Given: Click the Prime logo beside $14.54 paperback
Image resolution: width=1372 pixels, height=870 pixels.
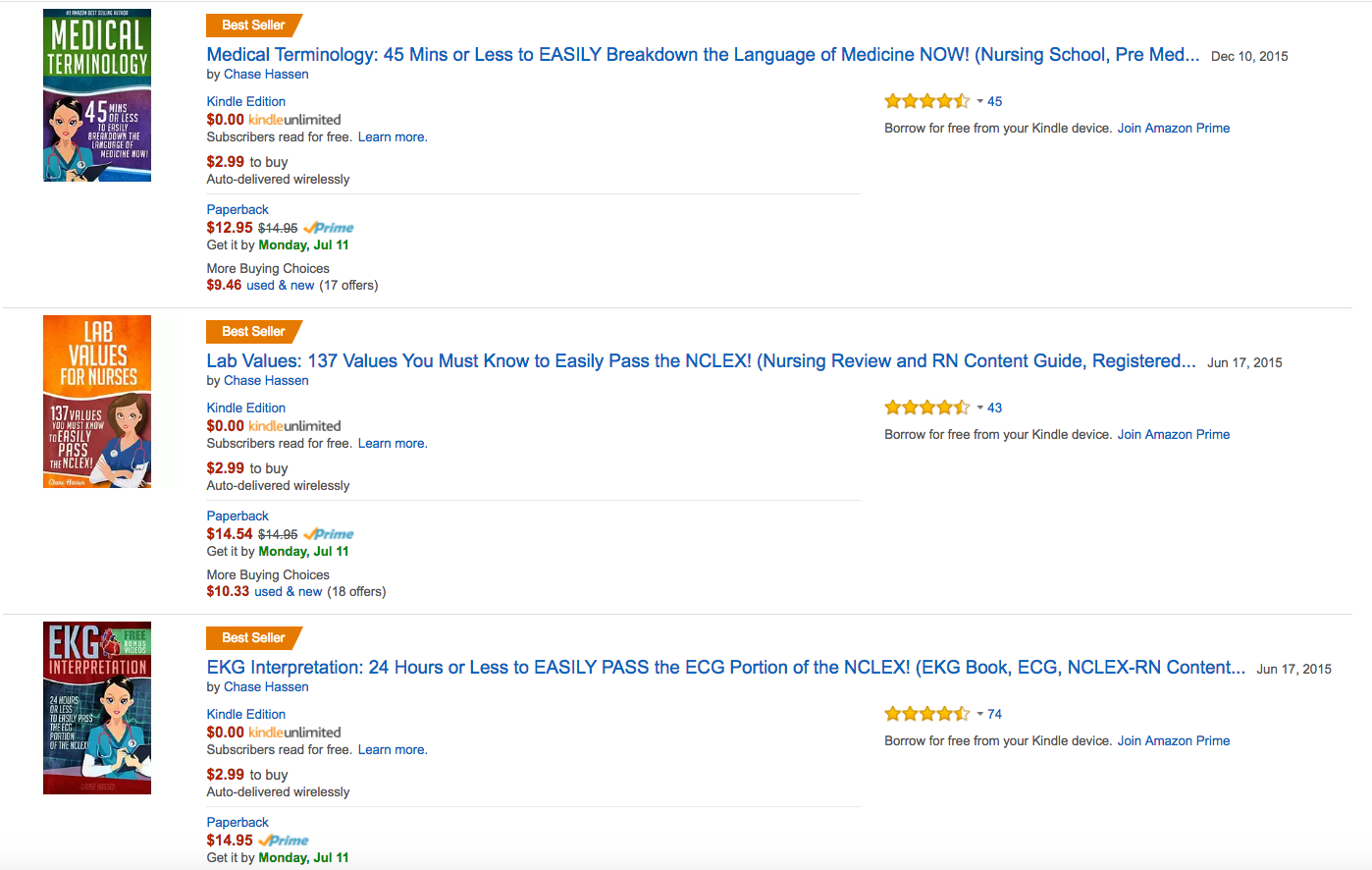Looking at the screenshot, I should click(329, 534).
